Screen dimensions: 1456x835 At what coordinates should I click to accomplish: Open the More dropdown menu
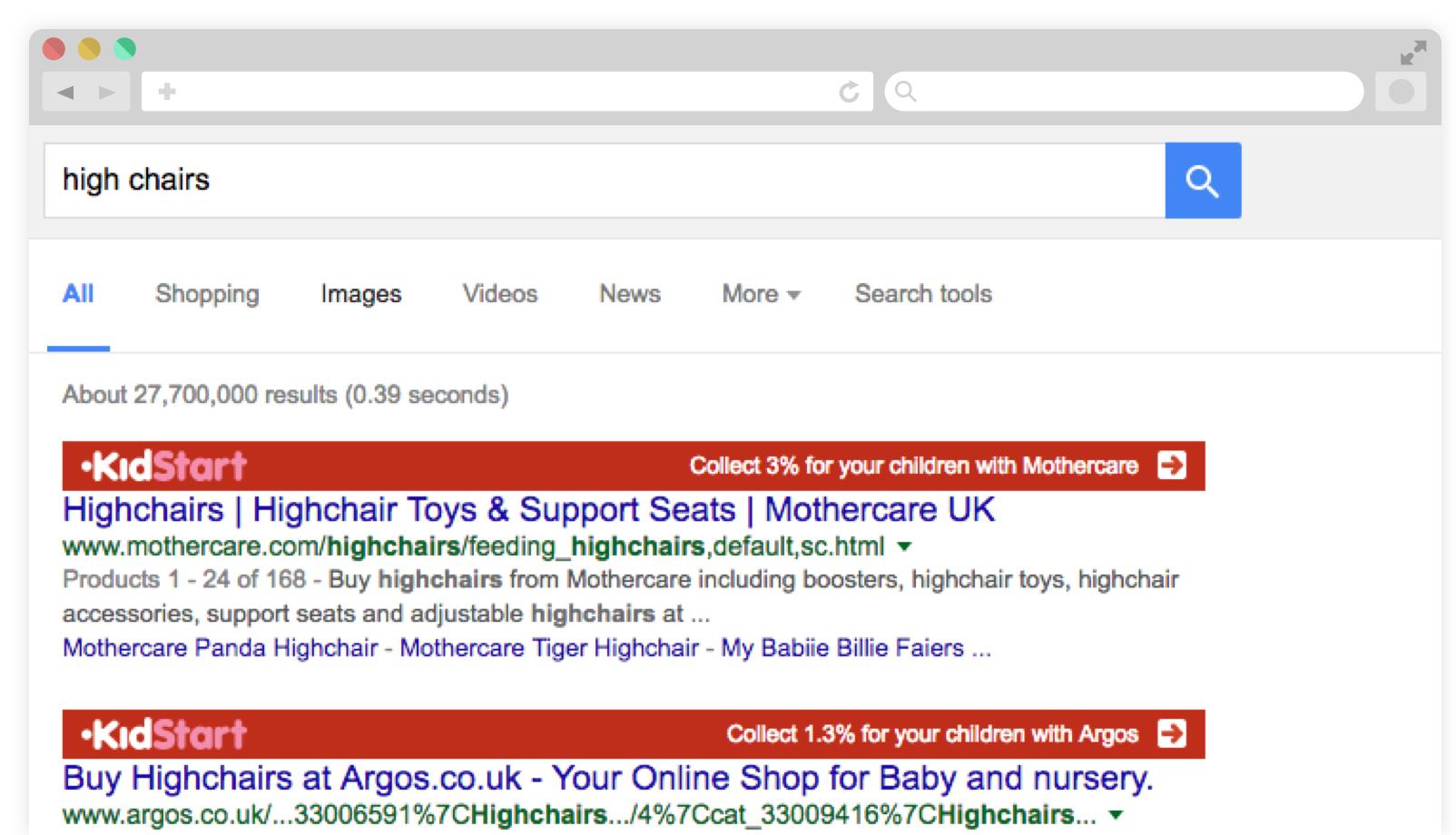point(761,294)
